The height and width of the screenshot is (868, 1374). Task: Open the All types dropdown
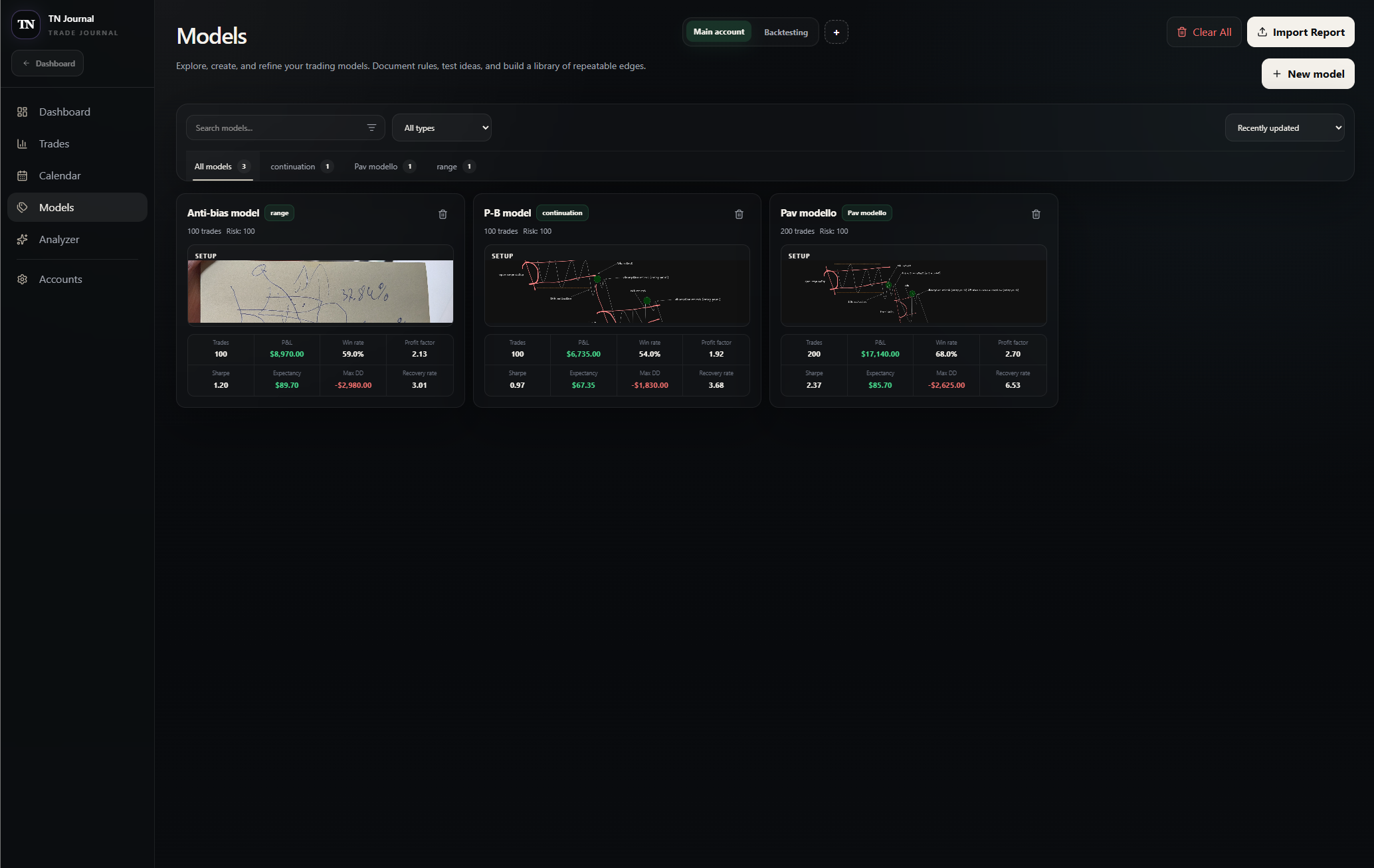coord(442,128)
